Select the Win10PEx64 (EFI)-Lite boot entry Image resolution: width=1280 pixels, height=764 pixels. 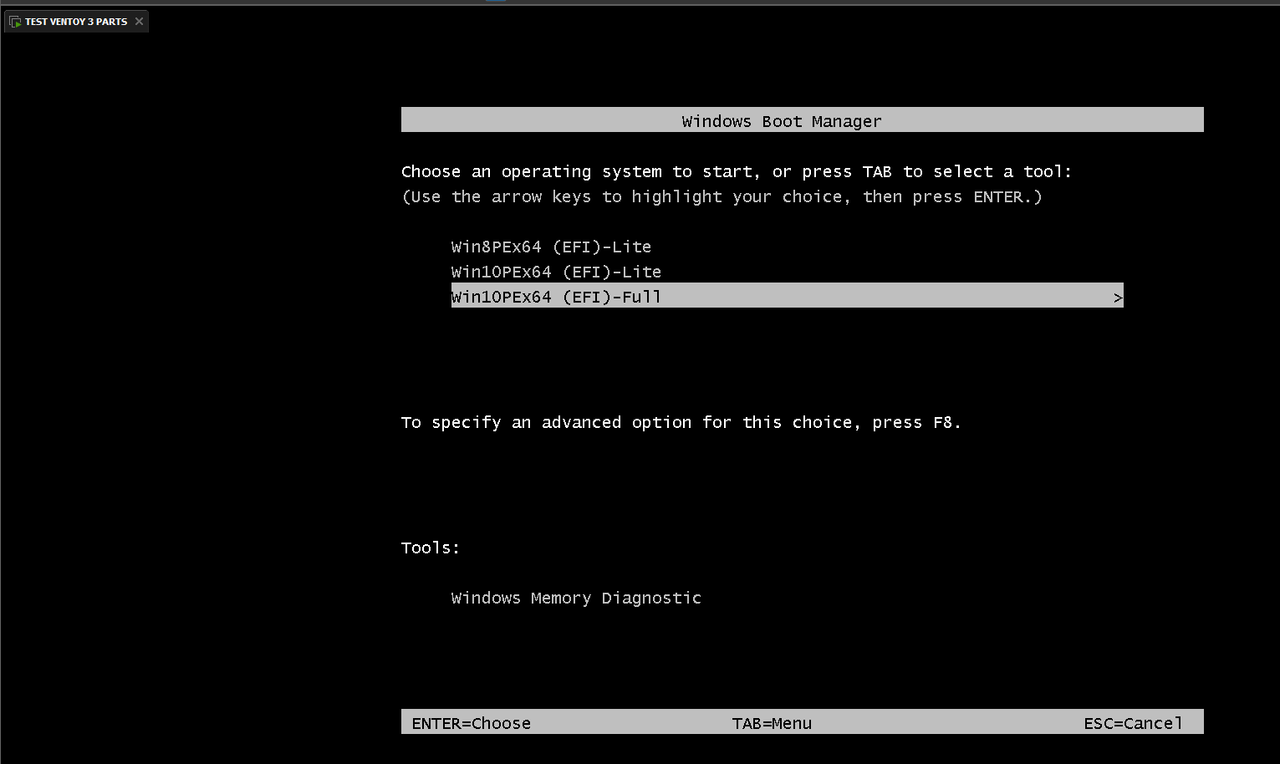(x=556, y=272)
